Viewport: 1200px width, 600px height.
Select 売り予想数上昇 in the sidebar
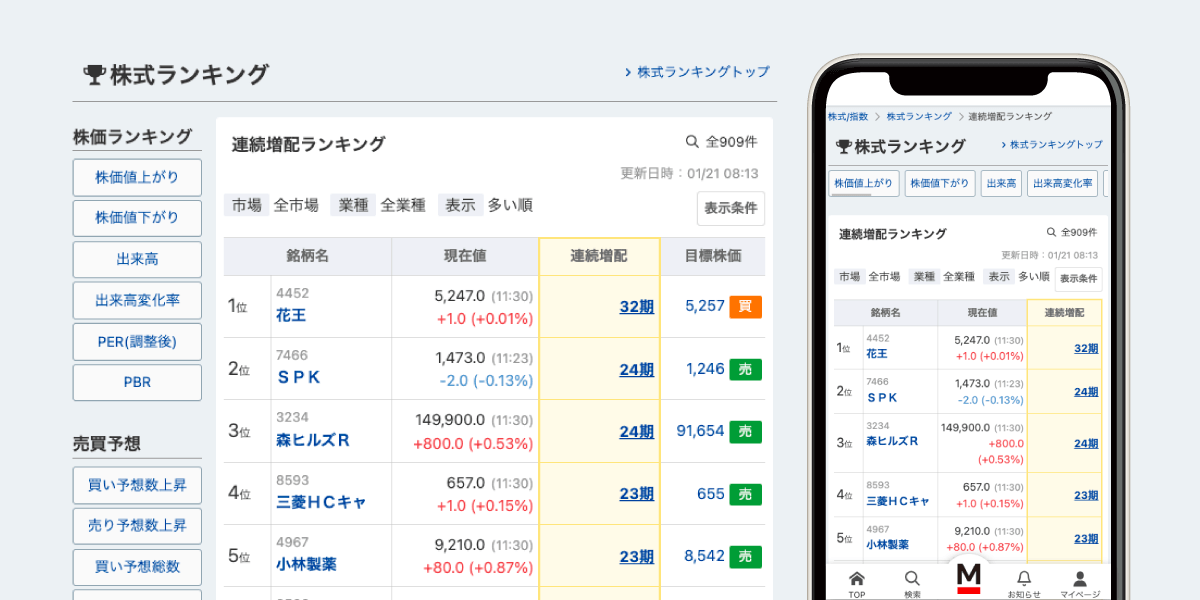click(x=137, y=526)
